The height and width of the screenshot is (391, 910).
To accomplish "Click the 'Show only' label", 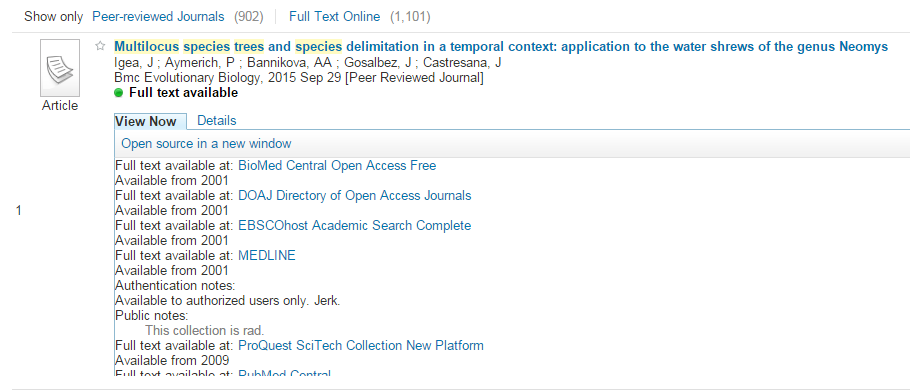I will click(x=53, y=17).
